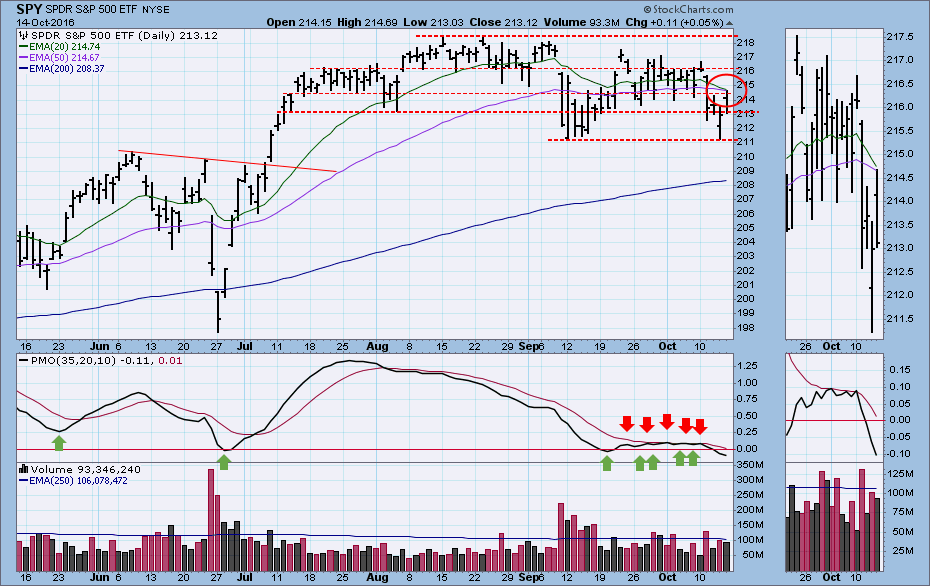This screenshot has width=930, height=586.
Task: Click the Volume 93.3M header value
Action: click(x=581, y=23)
